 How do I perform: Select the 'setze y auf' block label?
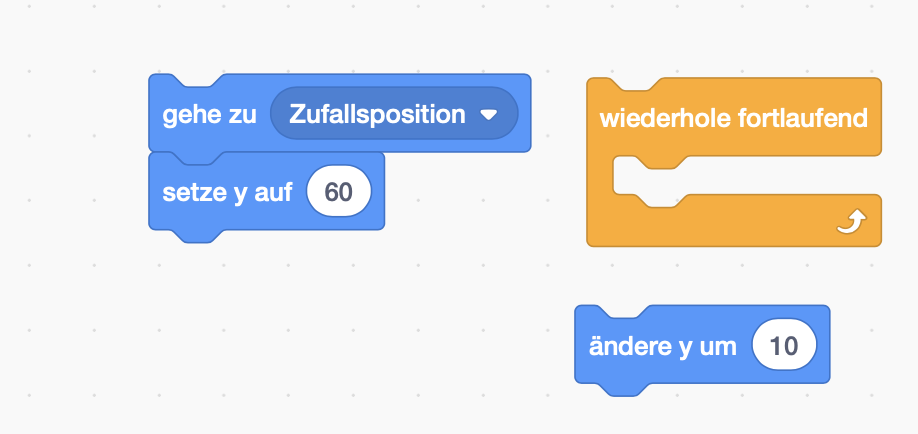click(x=227, y=192)
